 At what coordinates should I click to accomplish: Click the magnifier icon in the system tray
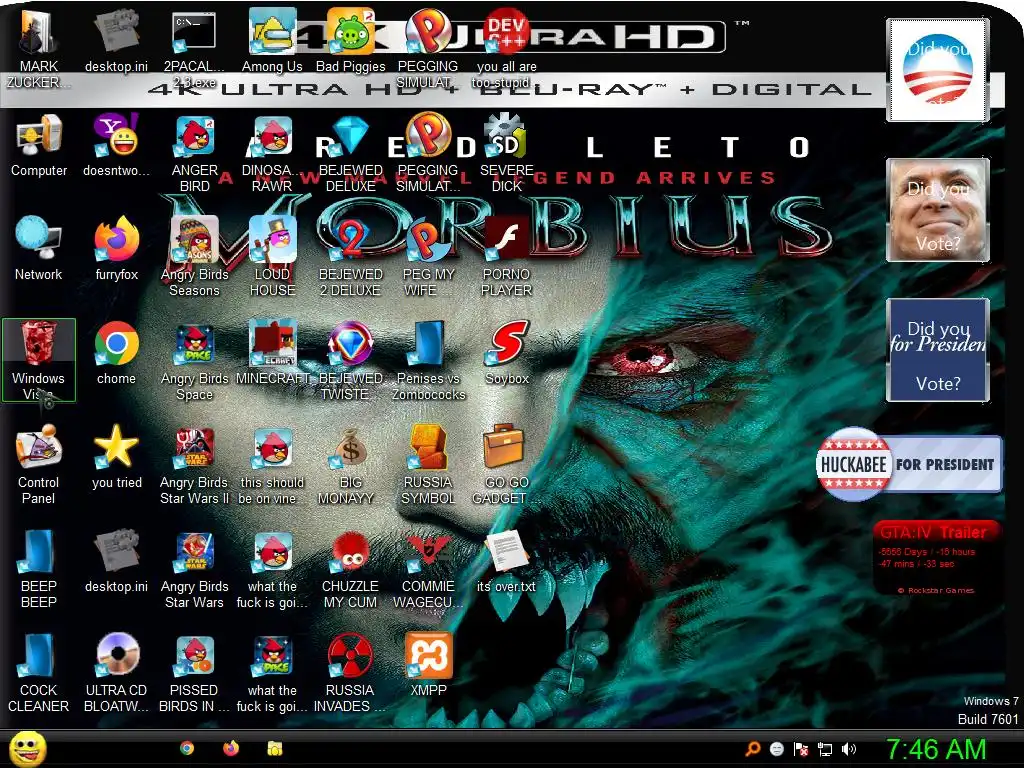coord(753,749)
